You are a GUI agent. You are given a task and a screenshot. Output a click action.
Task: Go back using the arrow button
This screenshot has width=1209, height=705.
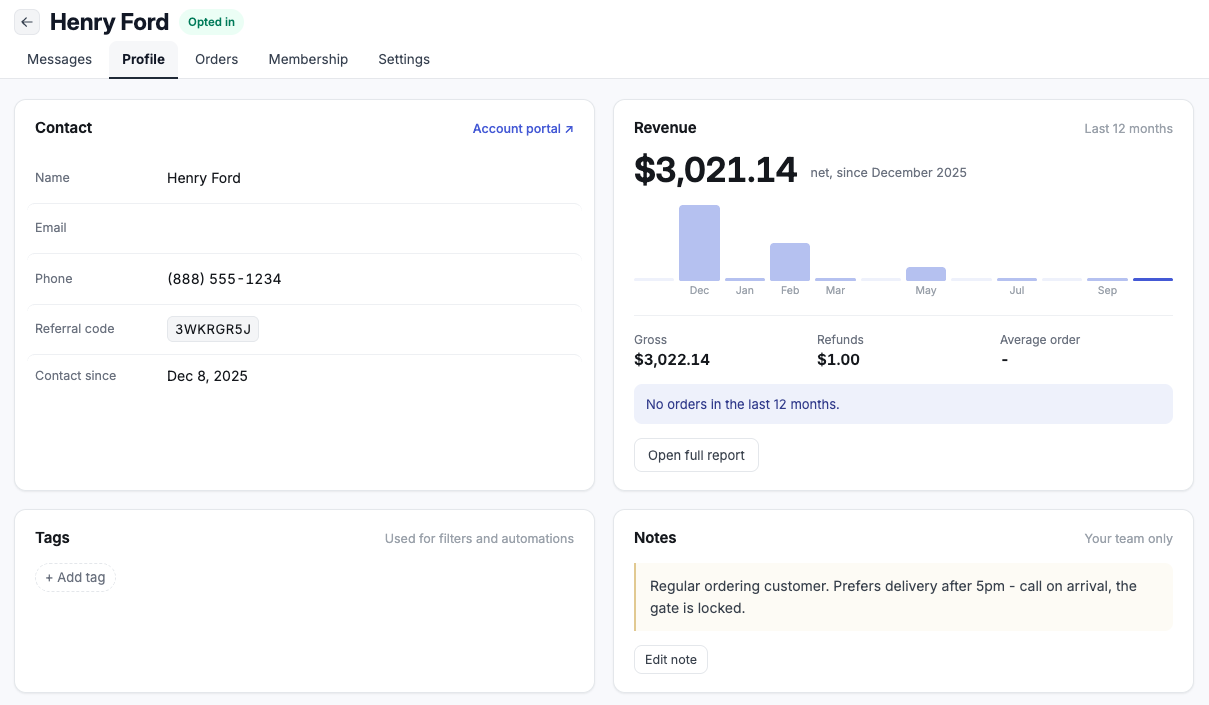(27, 22)
